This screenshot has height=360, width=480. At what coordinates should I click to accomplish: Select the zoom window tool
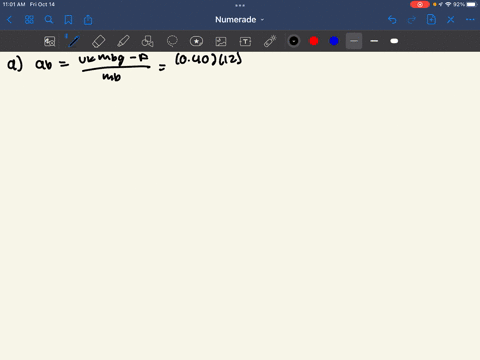[50, 41]
